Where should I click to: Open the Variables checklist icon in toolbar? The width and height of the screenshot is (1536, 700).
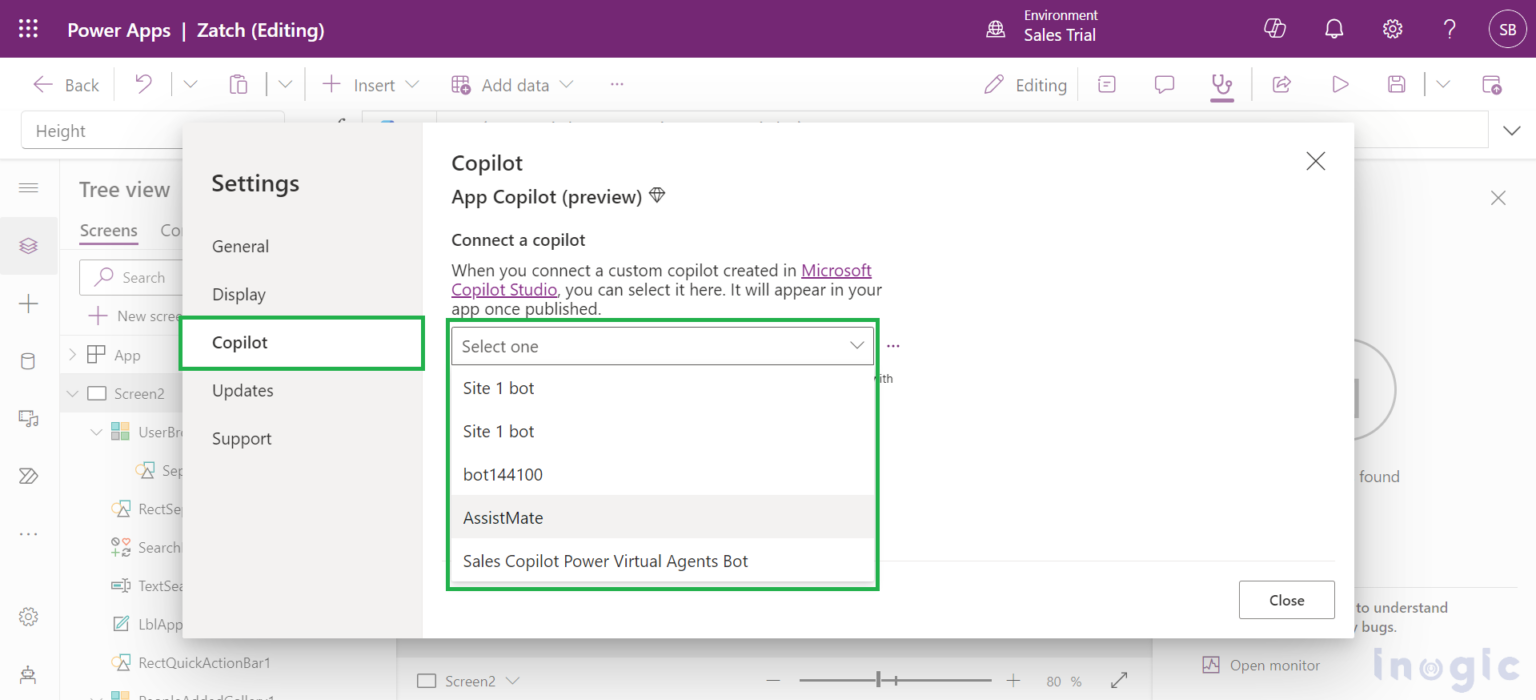point(1106,84)
